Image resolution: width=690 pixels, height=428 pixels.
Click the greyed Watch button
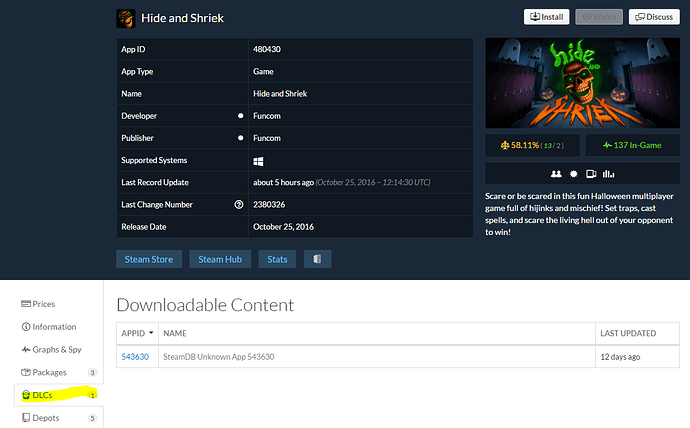599,17
